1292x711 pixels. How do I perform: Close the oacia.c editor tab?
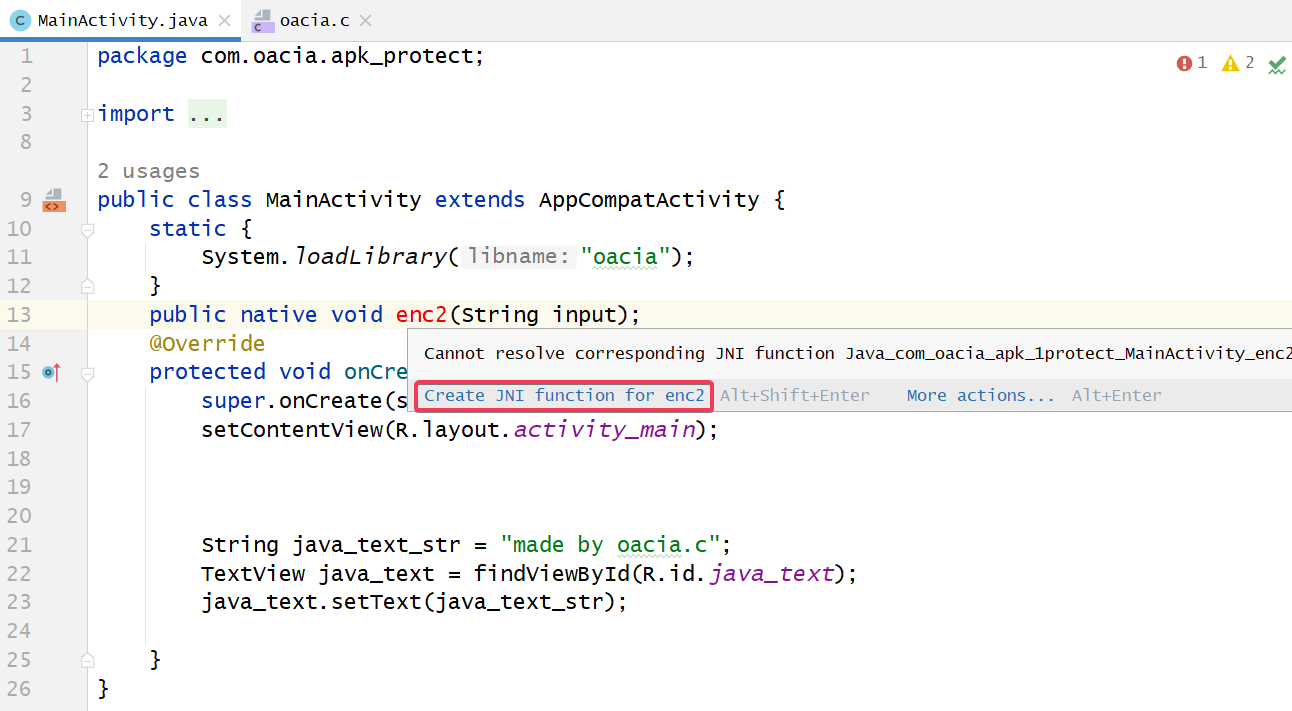[x=365, y=20]
